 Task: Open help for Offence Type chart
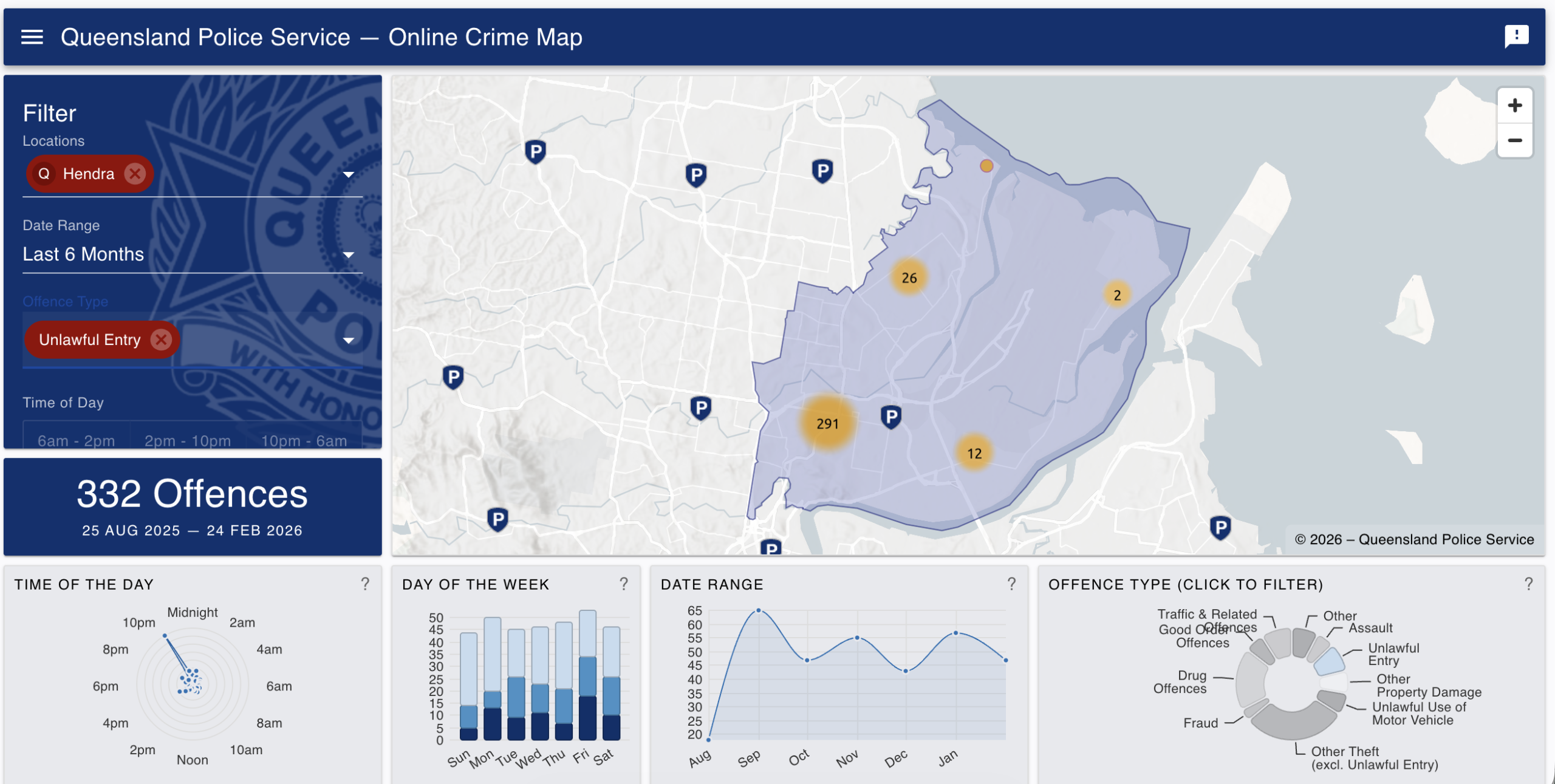pyautogui.click(x=1528, y=584)
